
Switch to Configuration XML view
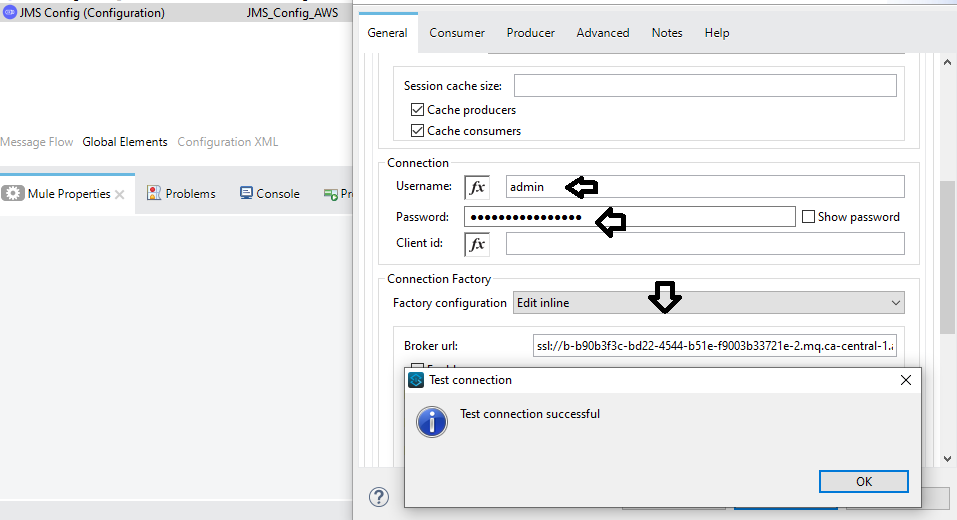click(x=228, y=142)
